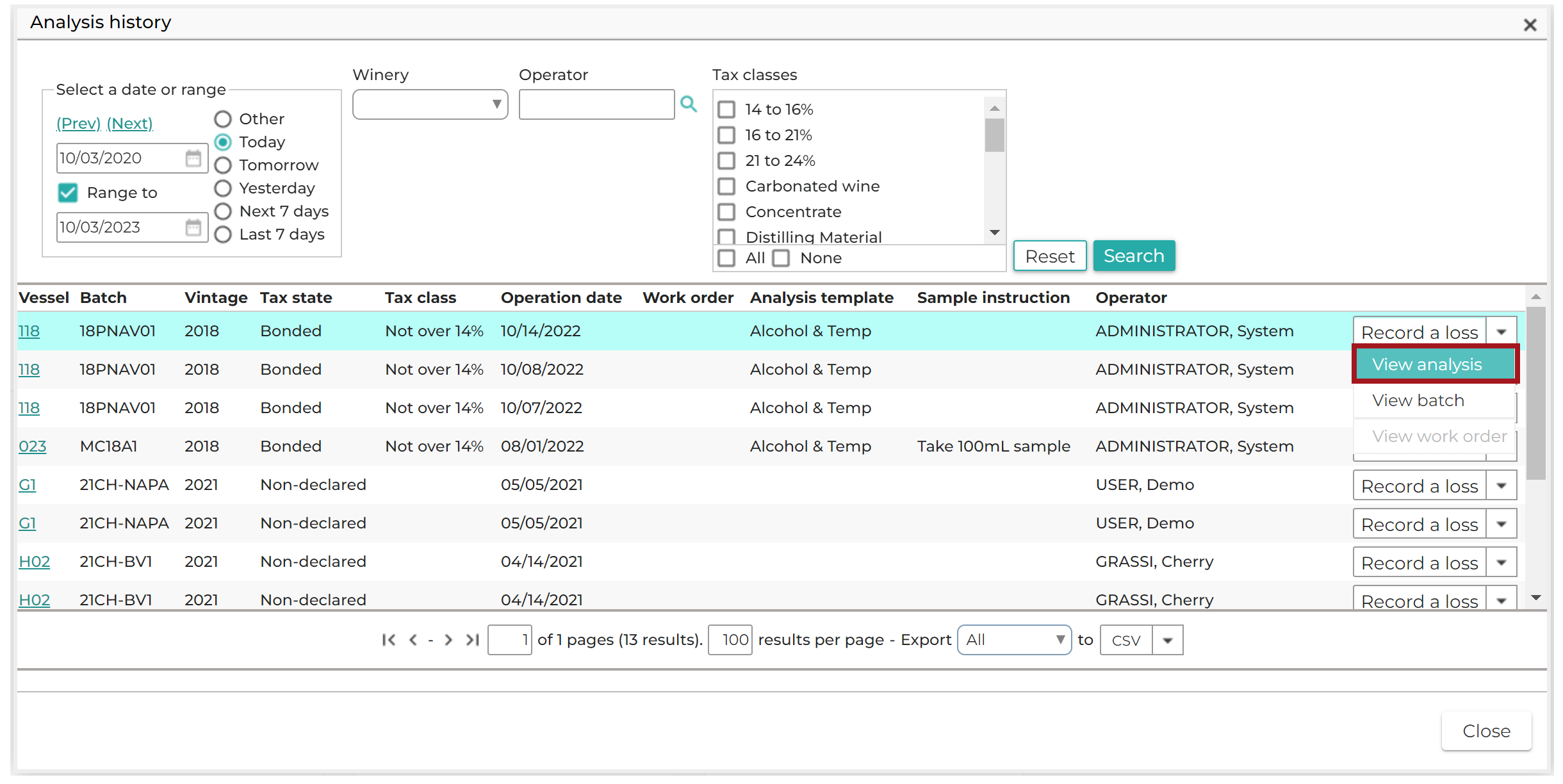Open first H02 vessel link
This screenshot has width=1563, height=784.
click(x=35, y=562)
